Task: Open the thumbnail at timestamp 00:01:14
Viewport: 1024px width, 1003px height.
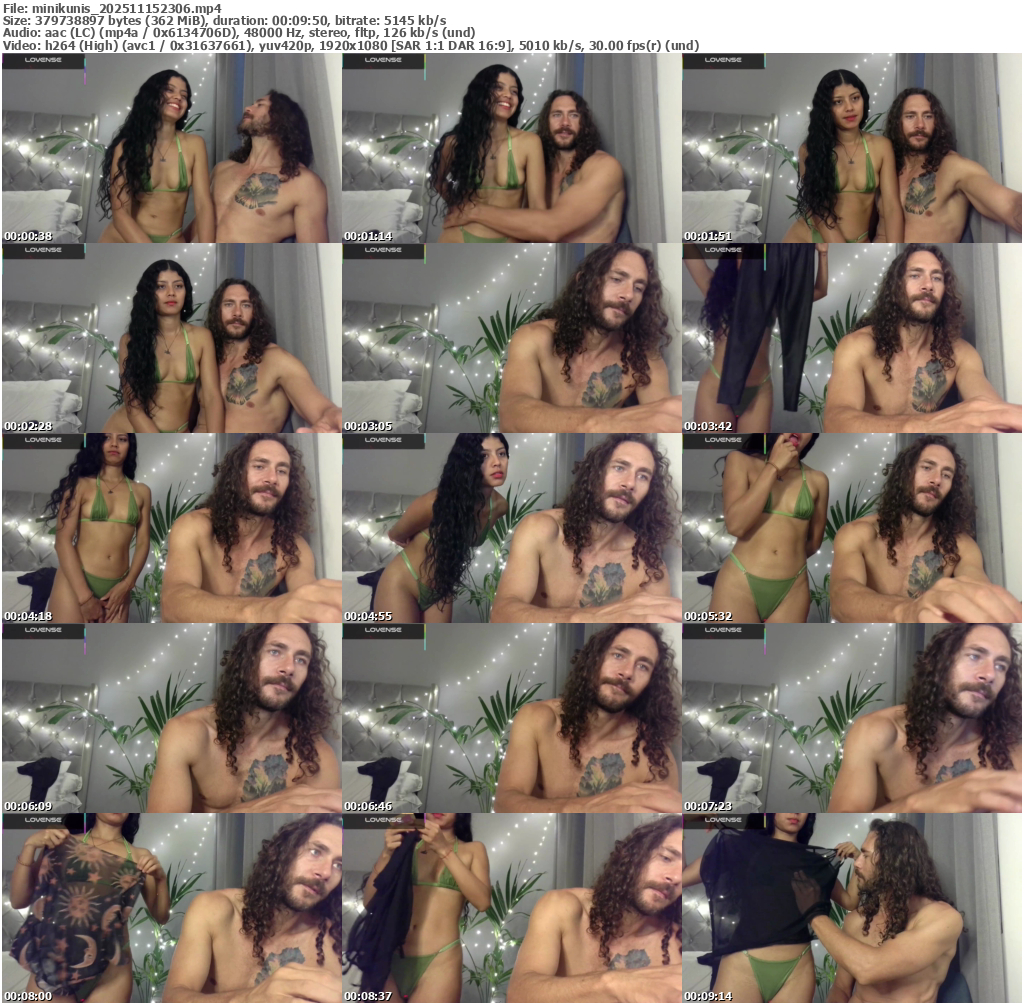Action: tap(512, 148)
